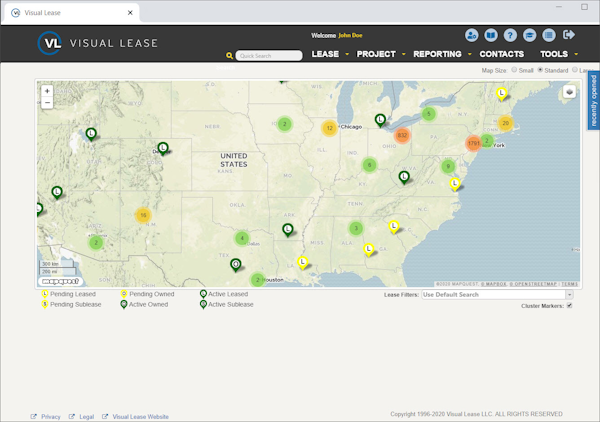The image size is (600, 422).
Task: Expand the TOOLS menu arrow
Action: (576, 54)
